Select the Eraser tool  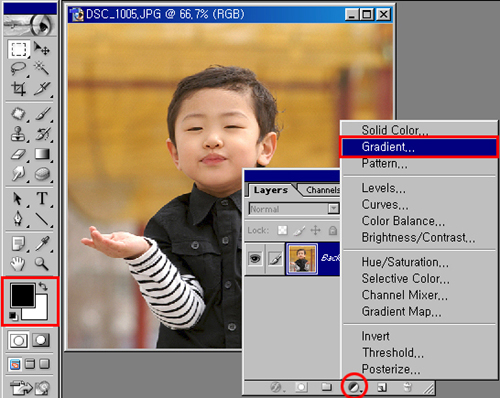pyautogui.click(x=19, y=154)
